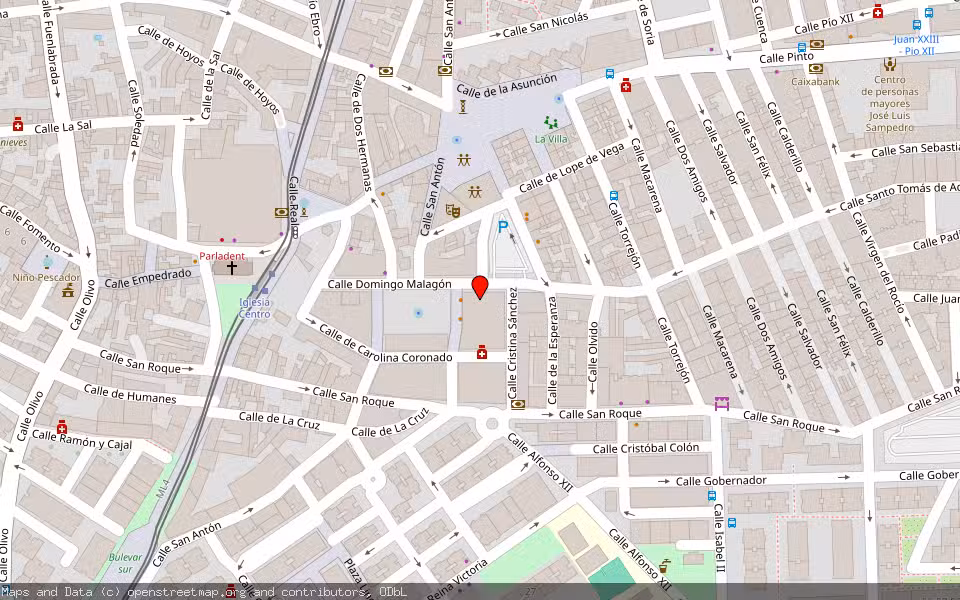960x600 pixels.
Task: Select the pharmacy icon near Calle Macarena top
Action: pos(626,85)
